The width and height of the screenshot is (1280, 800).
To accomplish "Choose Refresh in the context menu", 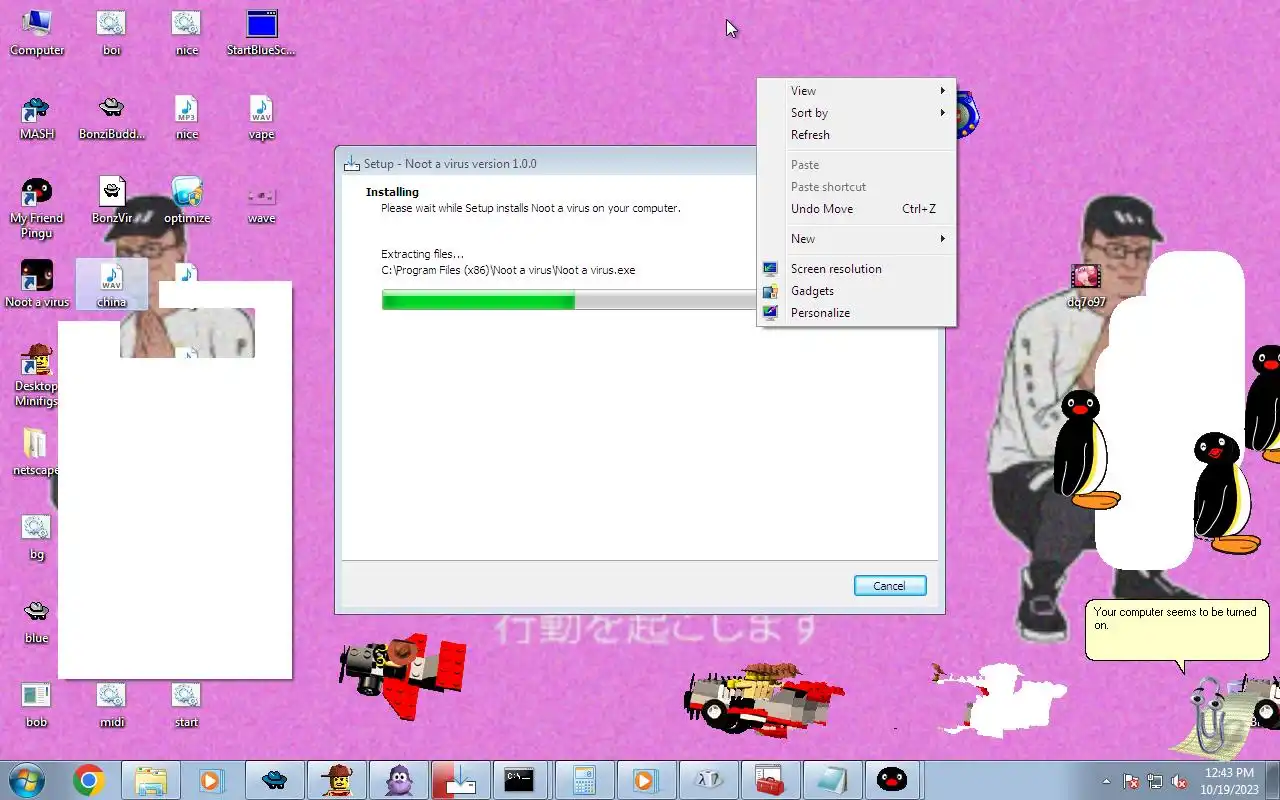I will pos(856,135).
